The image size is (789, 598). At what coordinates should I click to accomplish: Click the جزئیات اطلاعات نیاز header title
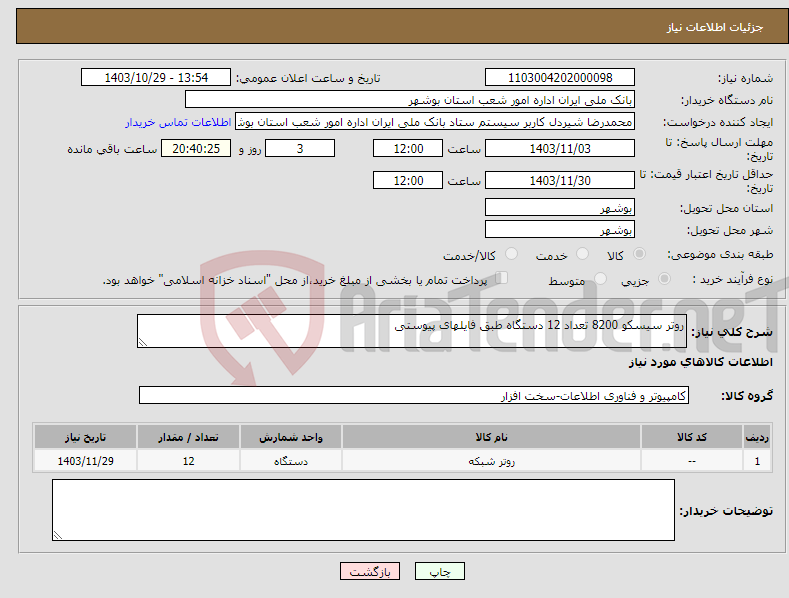(715, 27)
